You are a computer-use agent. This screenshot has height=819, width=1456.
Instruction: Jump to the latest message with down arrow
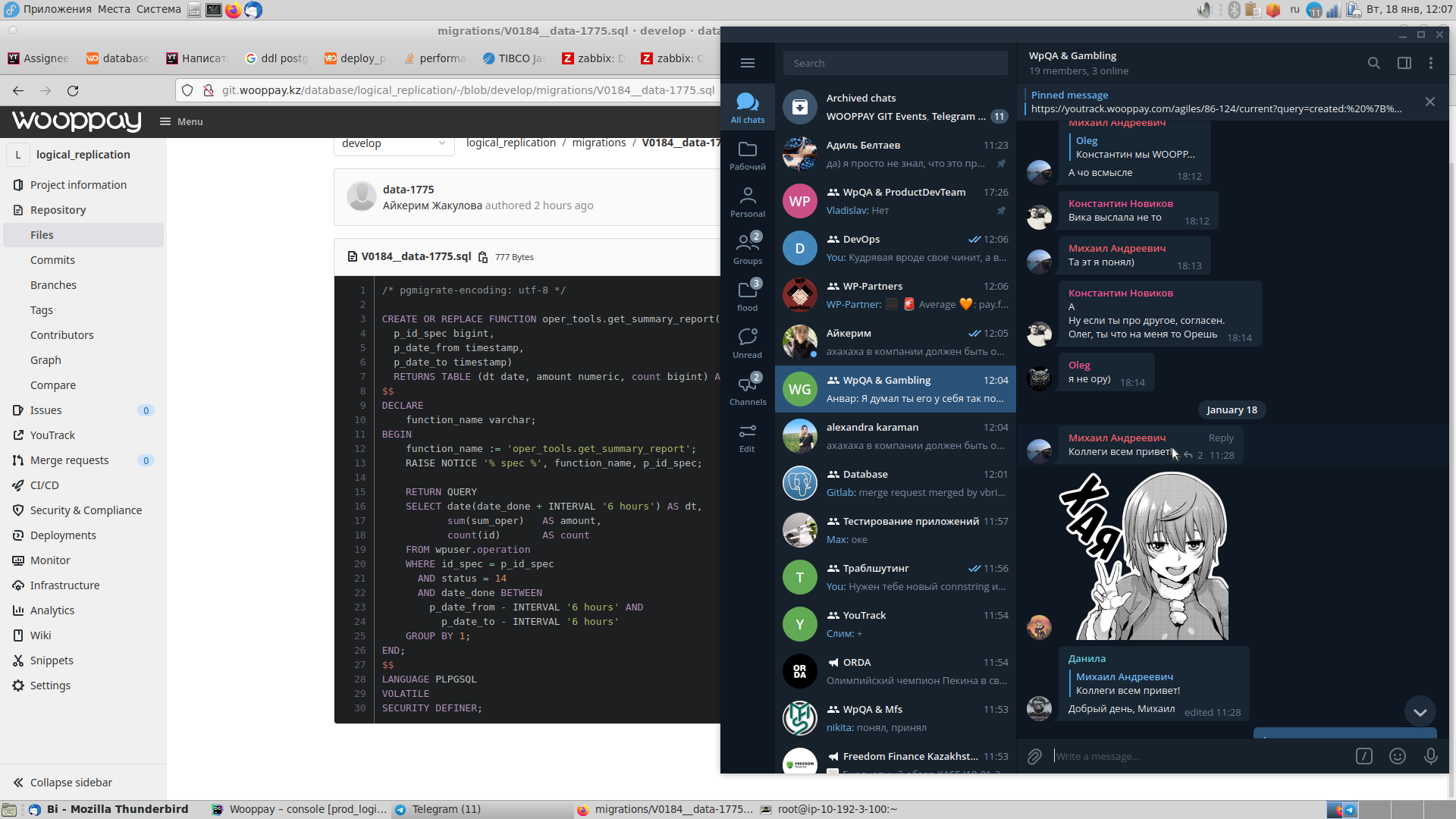[1420, 712]
